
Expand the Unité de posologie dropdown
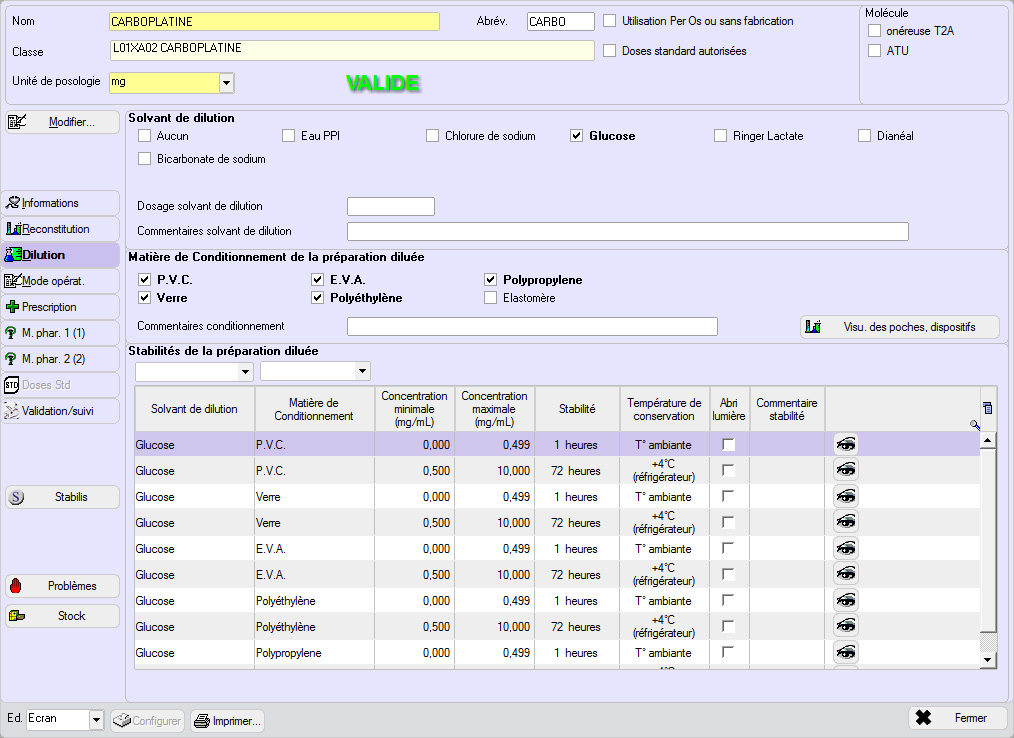pyautogui.click(x=226, y=83)
